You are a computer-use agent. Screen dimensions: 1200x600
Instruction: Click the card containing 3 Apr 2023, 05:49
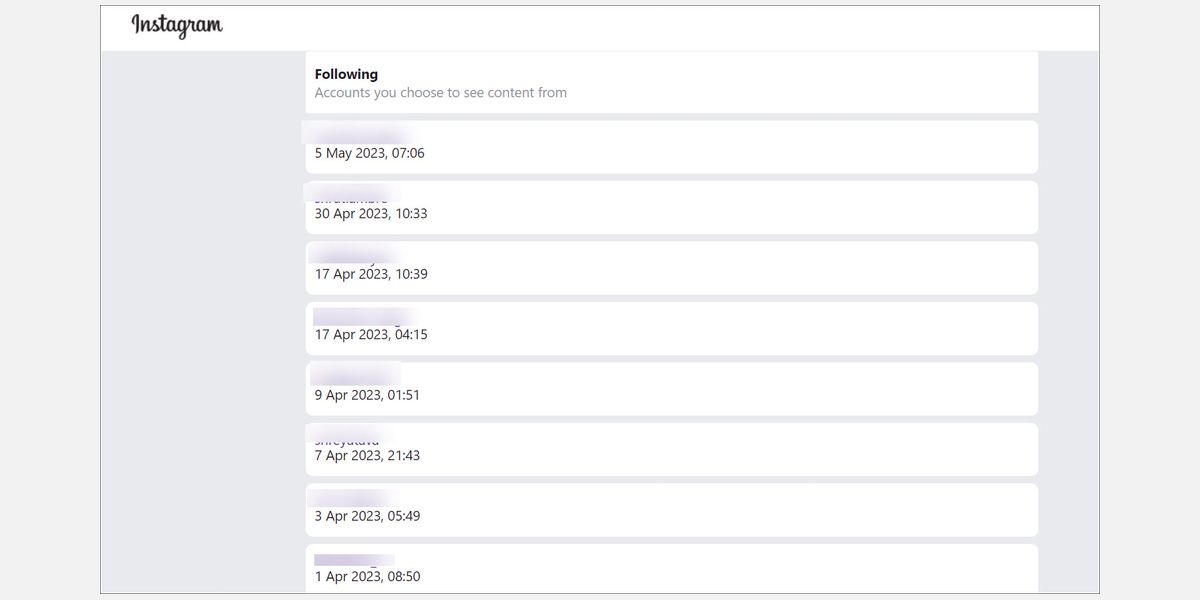tap(672, 510)
